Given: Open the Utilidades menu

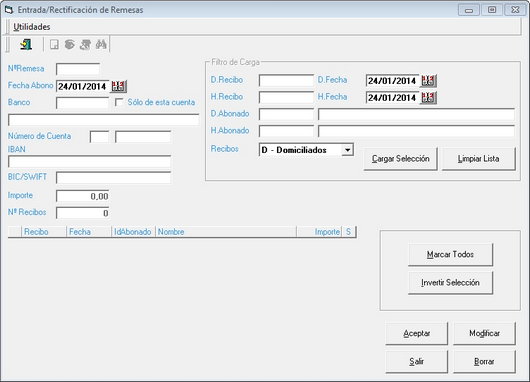Looking at the screenshot, I should (x=32, y=27).
